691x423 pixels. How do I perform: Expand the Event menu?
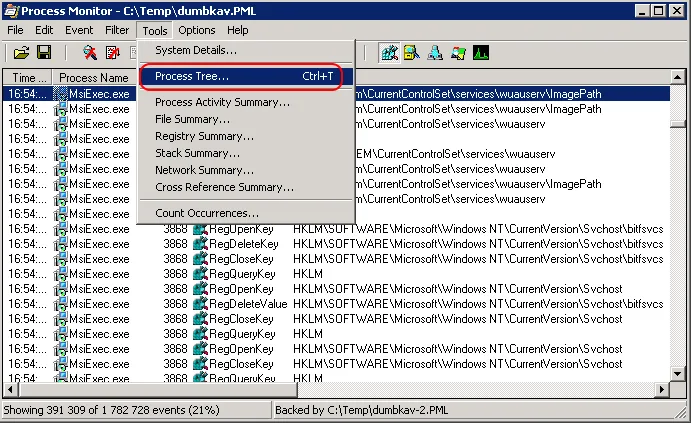79,30
